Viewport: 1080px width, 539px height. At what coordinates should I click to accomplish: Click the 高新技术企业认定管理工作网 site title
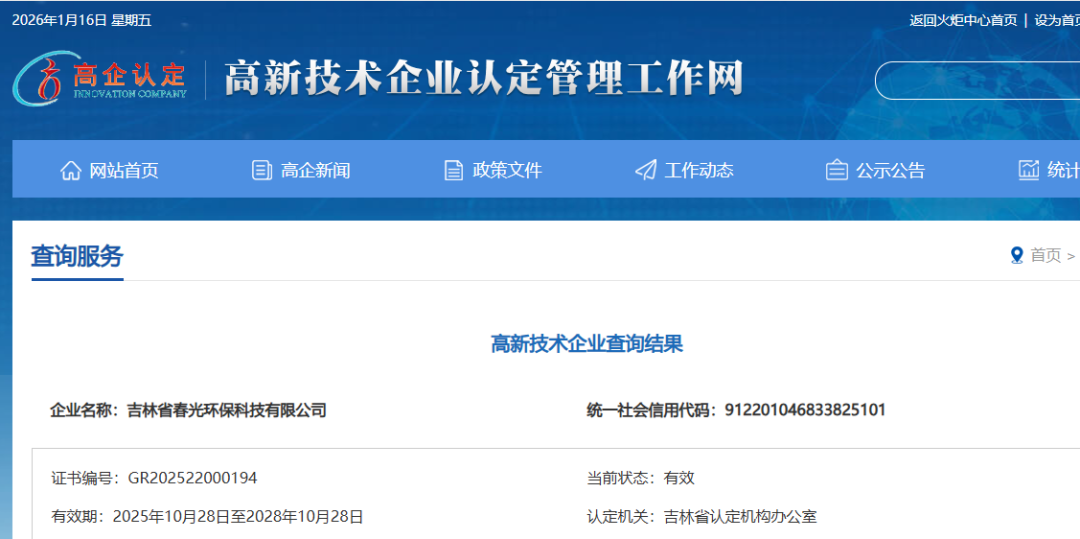tap(484, 78)
